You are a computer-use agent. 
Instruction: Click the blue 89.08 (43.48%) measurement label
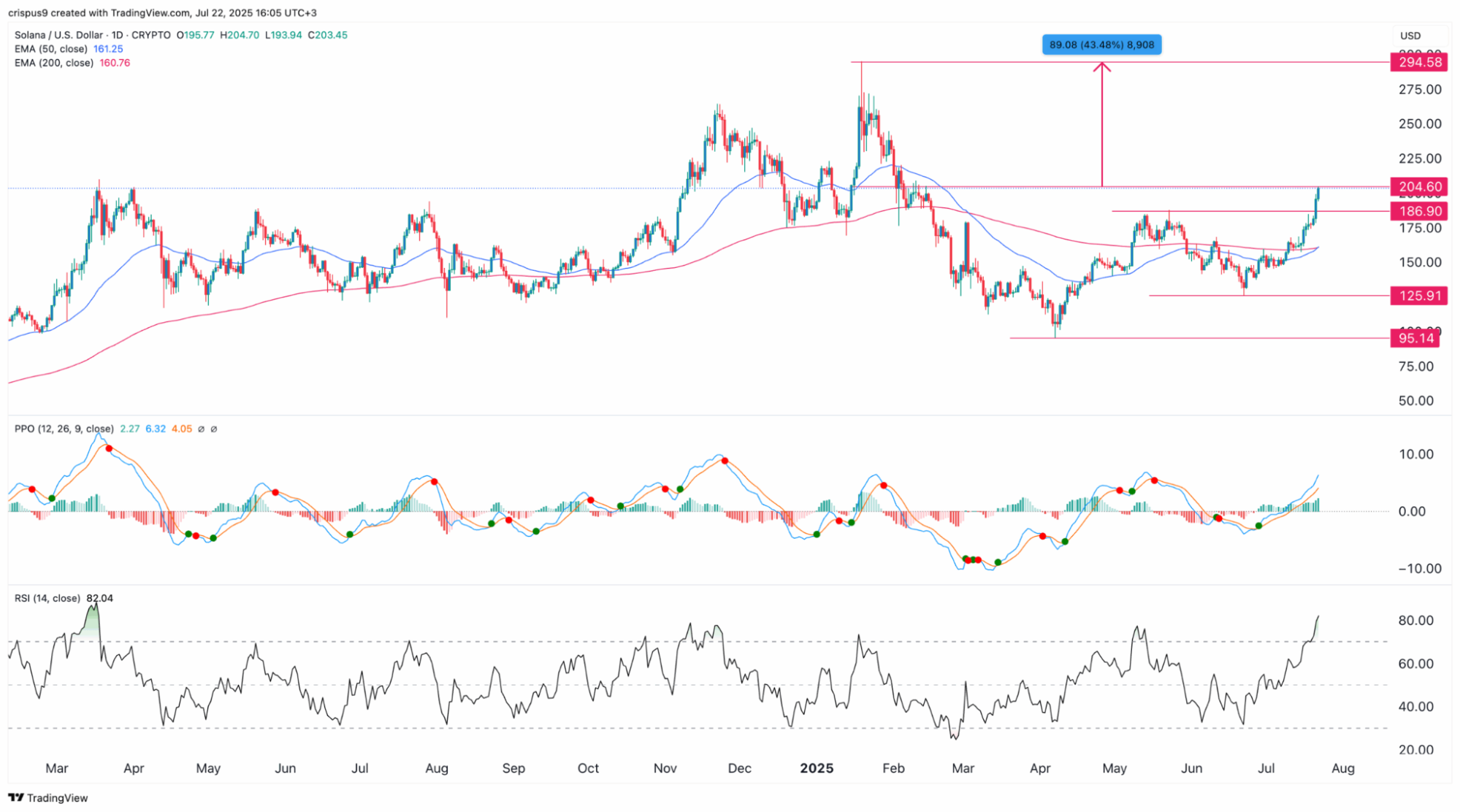click(x=1101, y=45)
